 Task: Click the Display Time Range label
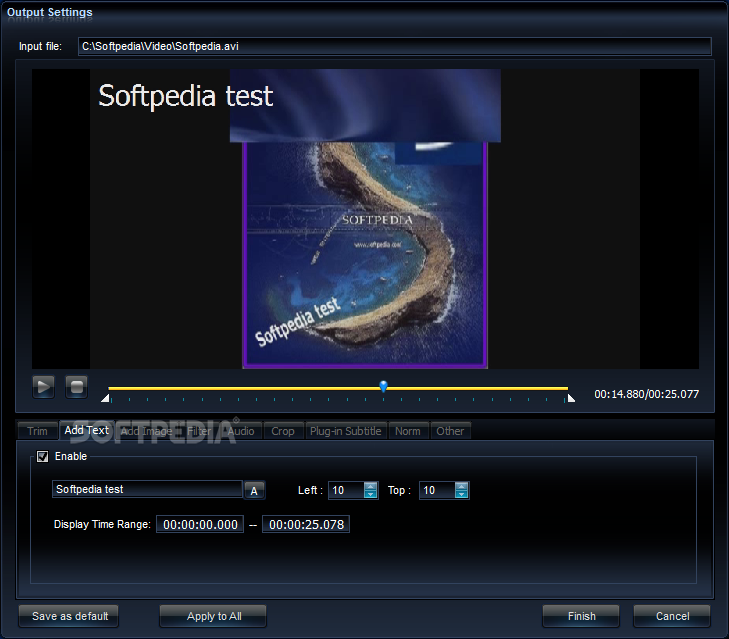click(x=102, y=525)
